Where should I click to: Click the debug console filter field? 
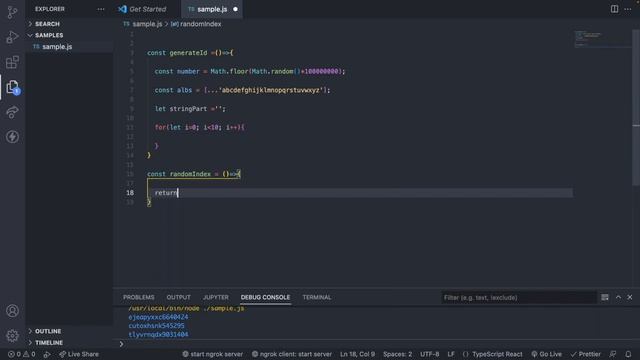tap(518, 298)
